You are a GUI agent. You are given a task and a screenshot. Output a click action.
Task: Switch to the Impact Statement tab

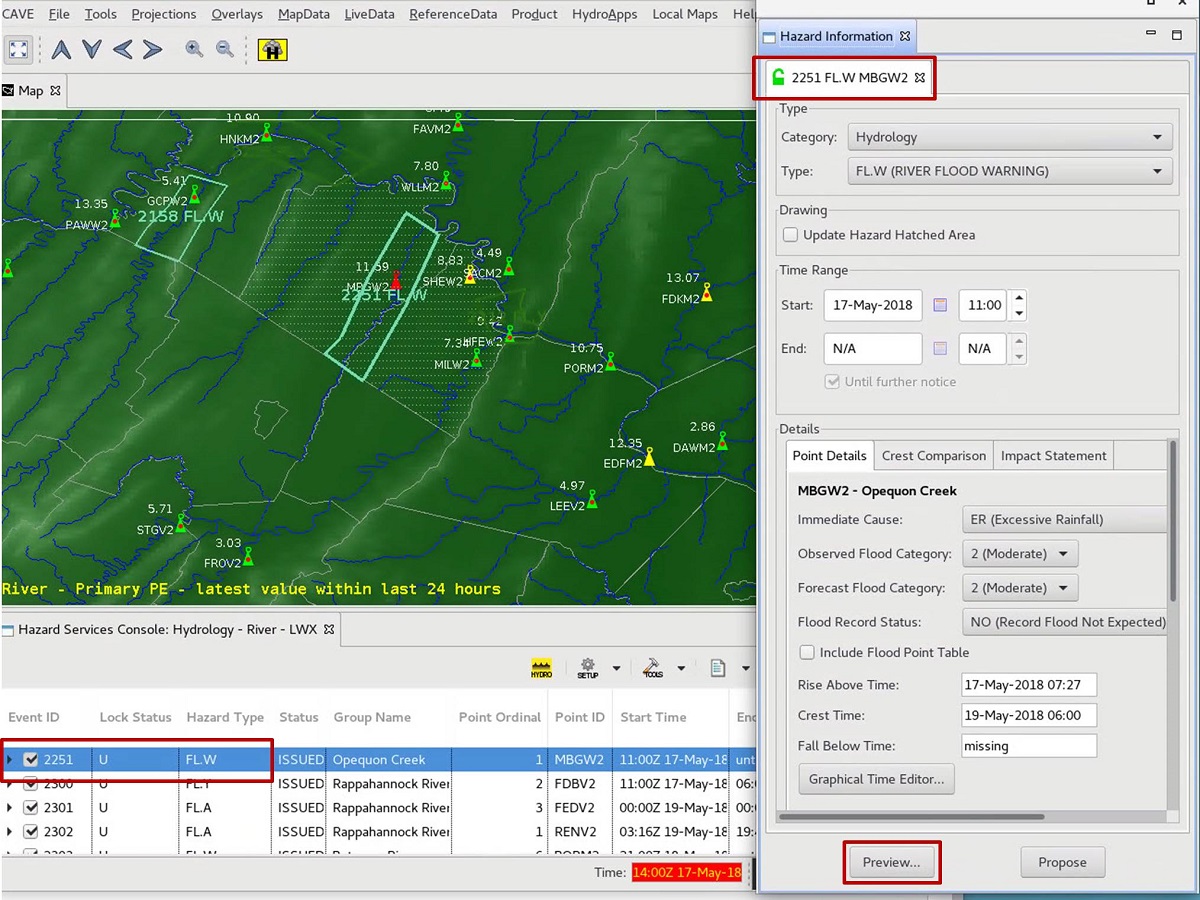click(x=1053, y=456)
